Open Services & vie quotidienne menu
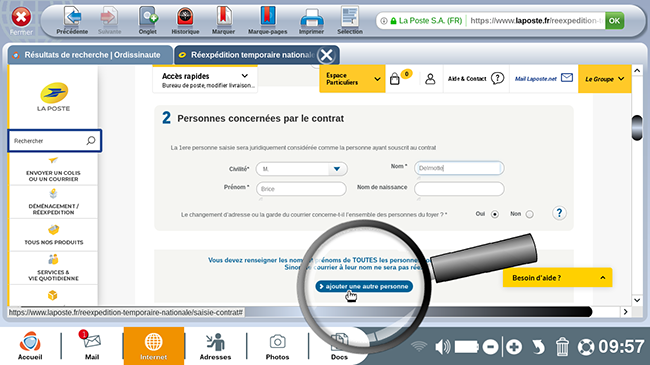This screenshot has height=365, width=650. tap(53, 268)
